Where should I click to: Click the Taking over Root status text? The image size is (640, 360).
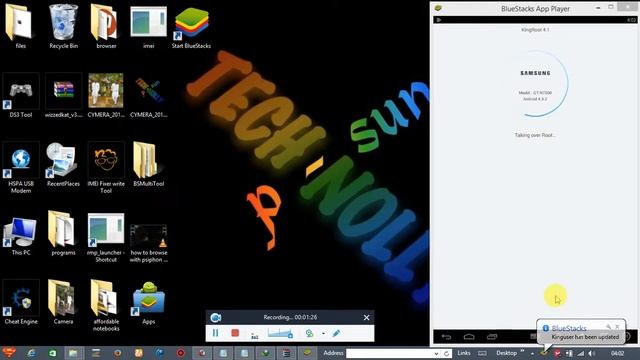[x=535, y=135]
